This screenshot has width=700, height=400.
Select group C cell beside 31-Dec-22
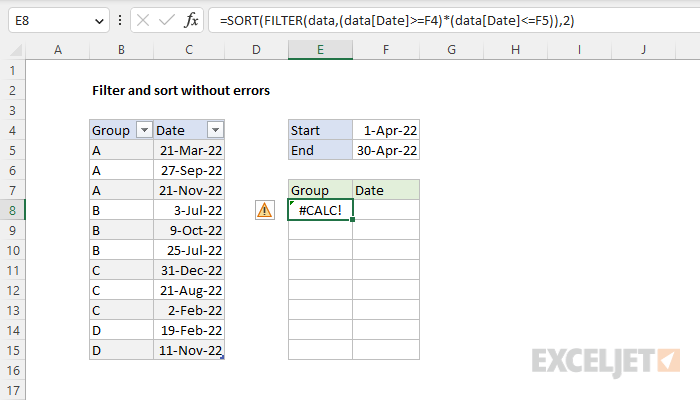pos(121,271)
